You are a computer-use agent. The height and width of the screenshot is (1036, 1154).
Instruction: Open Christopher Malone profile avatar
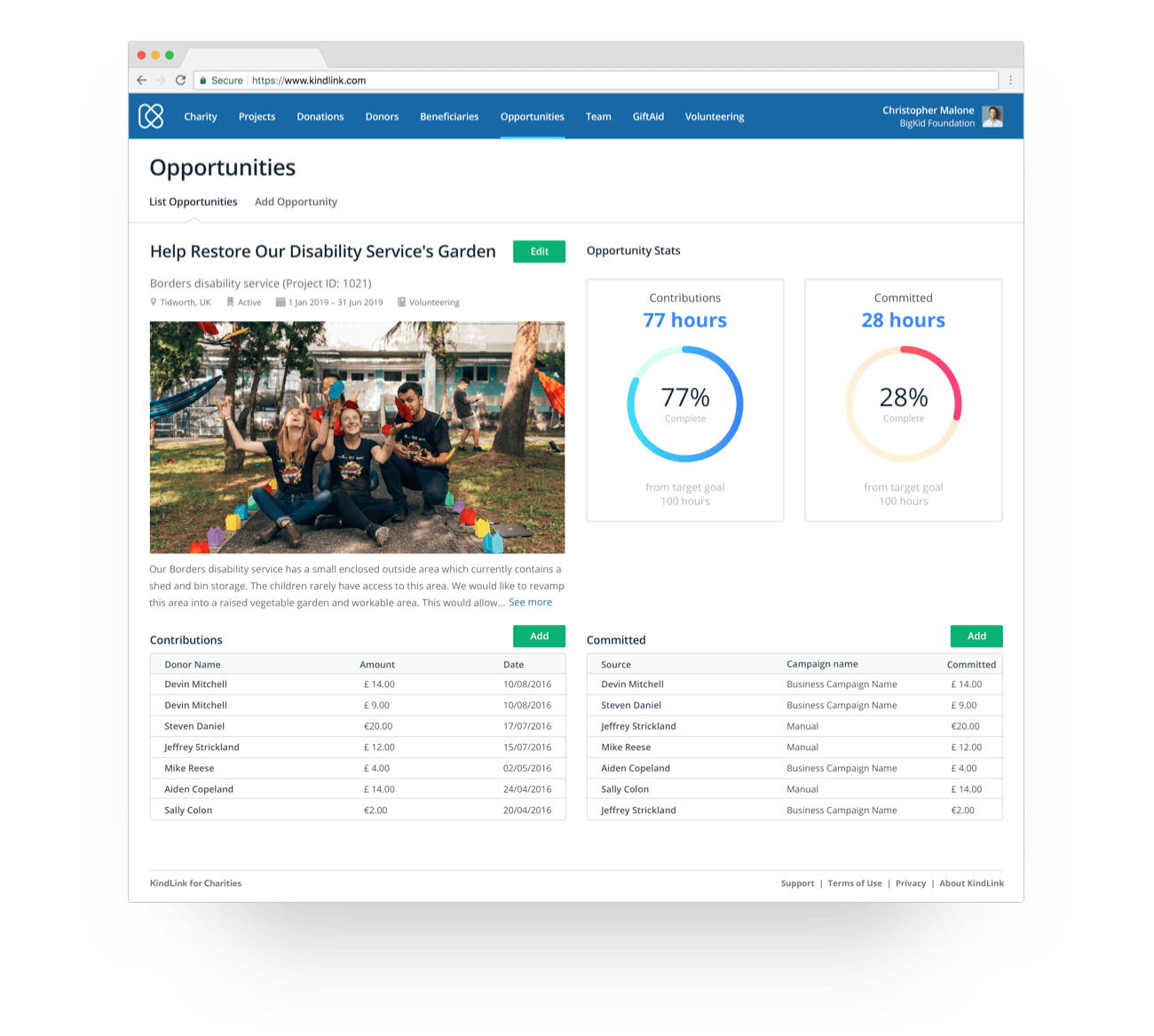[x=992, y=116]
